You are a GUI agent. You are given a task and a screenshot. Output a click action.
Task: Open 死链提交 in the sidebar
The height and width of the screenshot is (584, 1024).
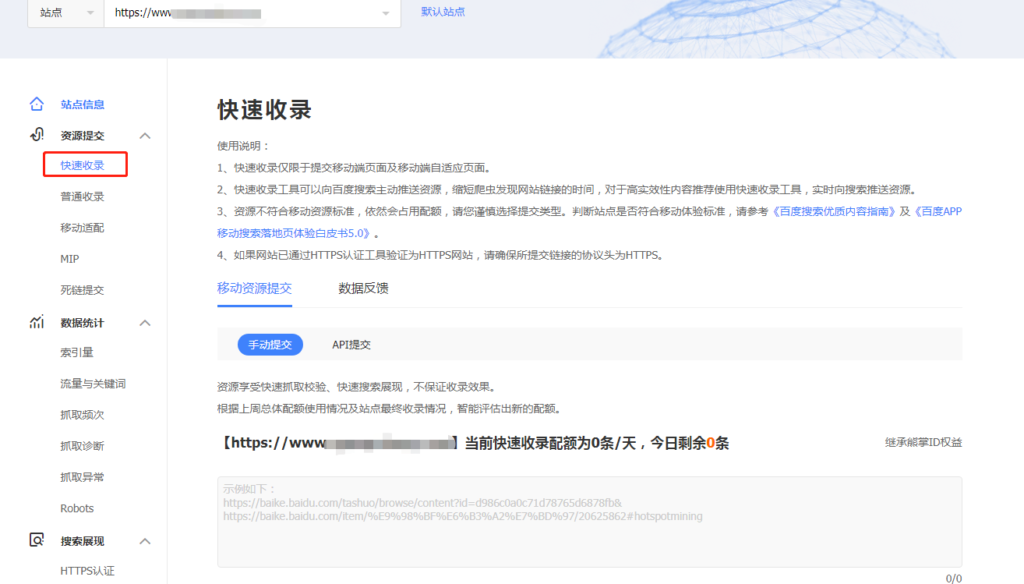tap(82, 290)
